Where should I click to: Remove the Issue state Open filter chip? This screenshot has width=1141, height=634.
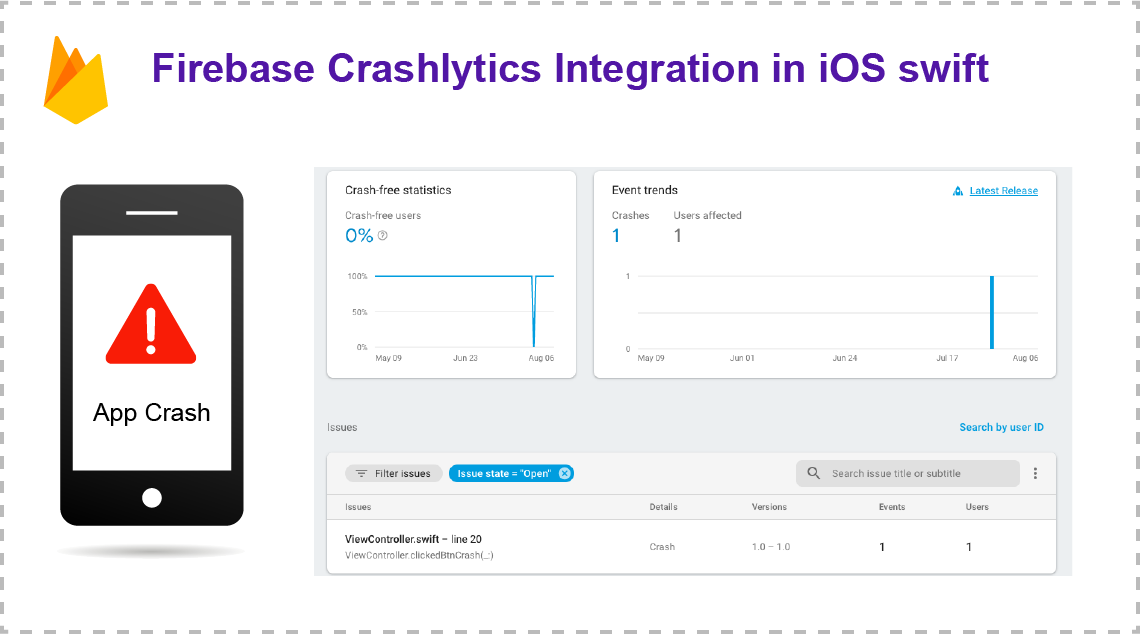tap(565, 473)
